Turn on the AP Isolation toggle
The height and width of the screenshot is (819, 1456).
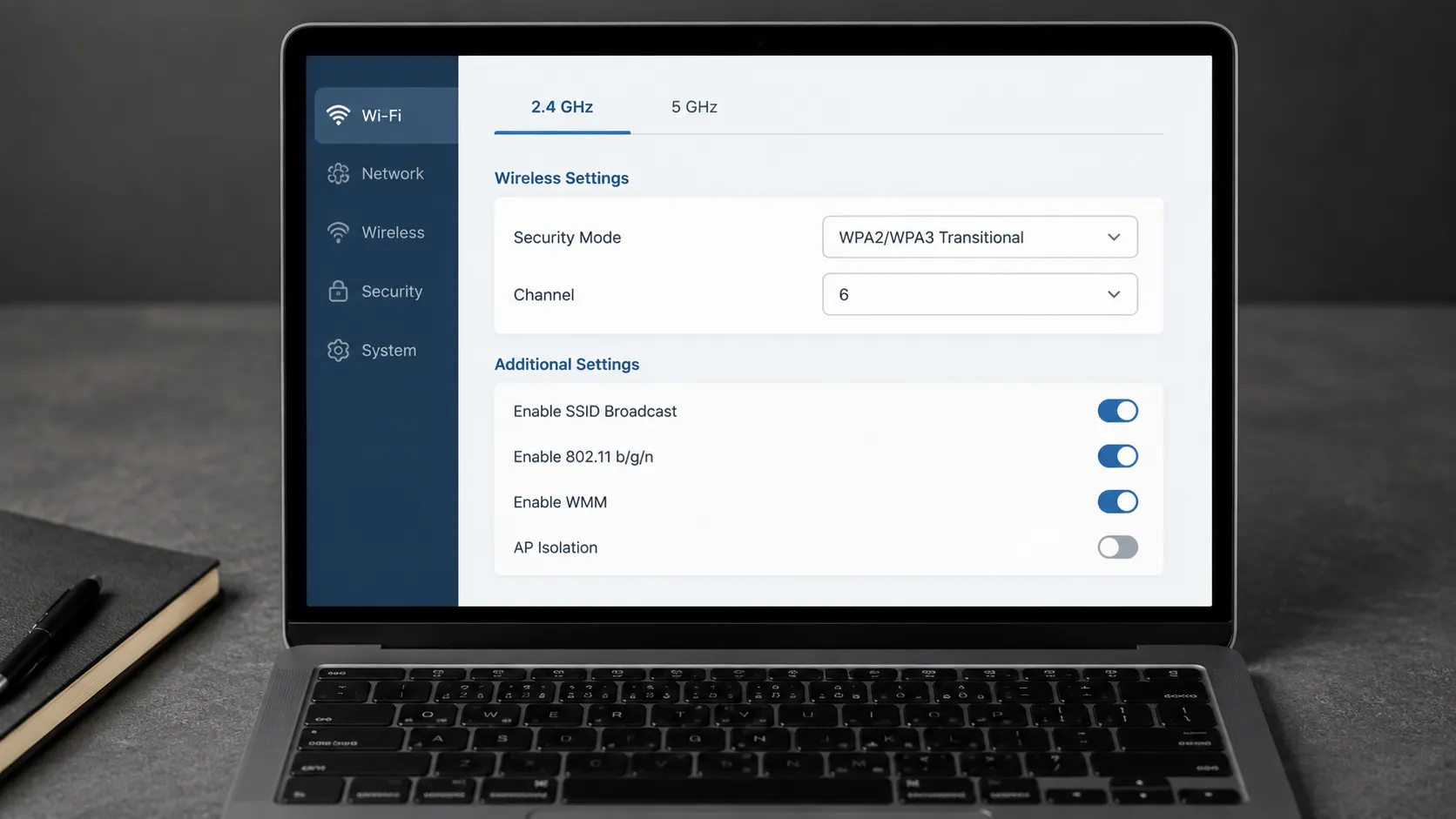click(x=1117, y=547)
